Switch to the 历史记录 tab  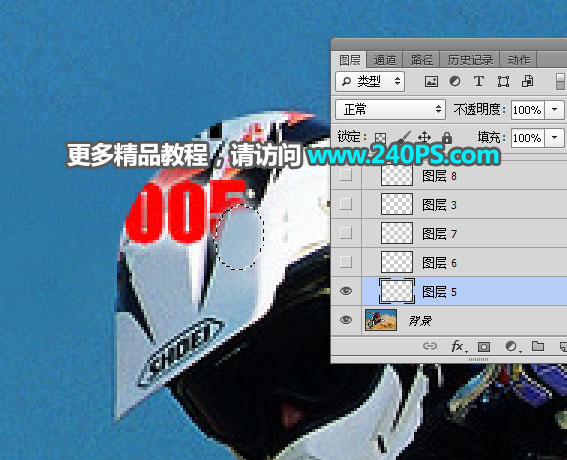click(x=470, y=60)
